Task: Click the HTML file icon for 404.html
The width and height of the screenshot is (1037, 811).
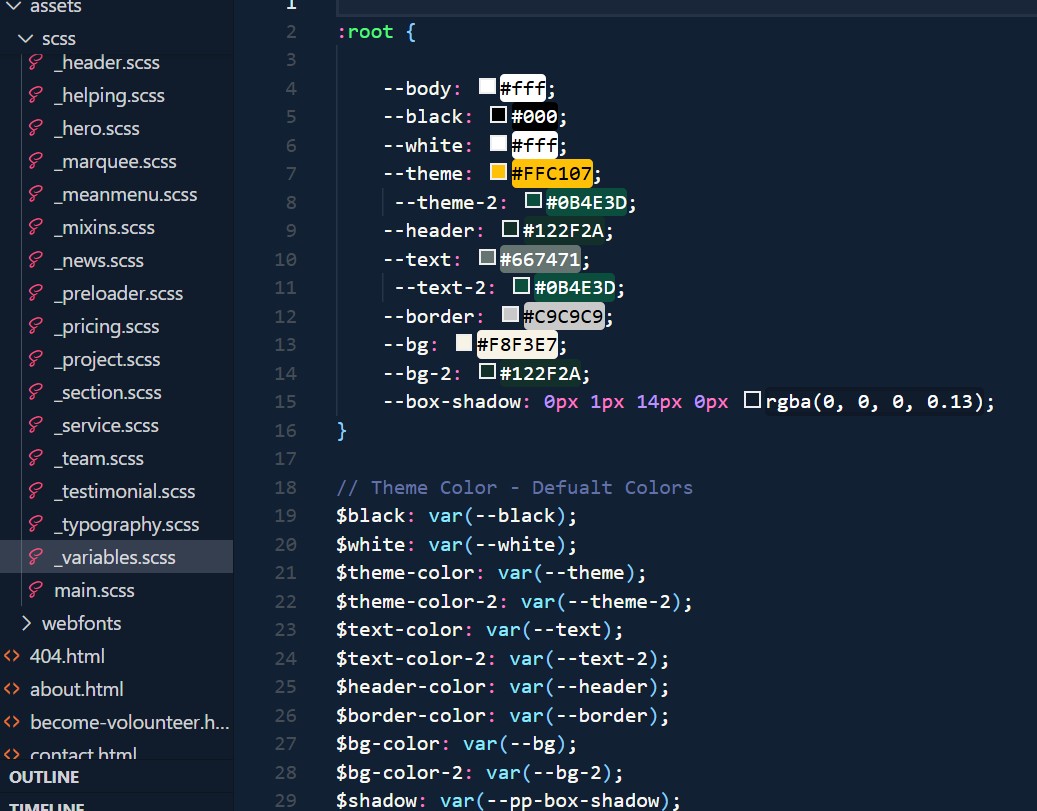Action: pos(12,657)
